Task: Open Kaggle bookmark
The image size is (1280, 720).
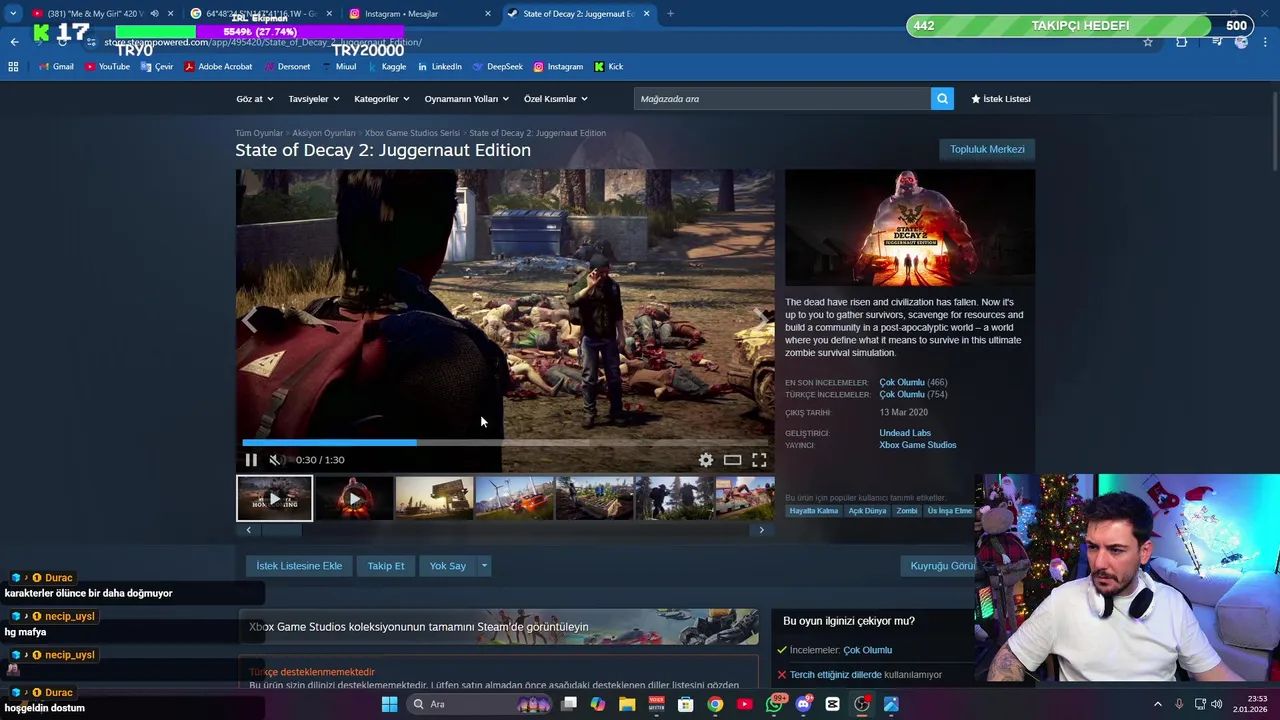Action: point(387,67)
